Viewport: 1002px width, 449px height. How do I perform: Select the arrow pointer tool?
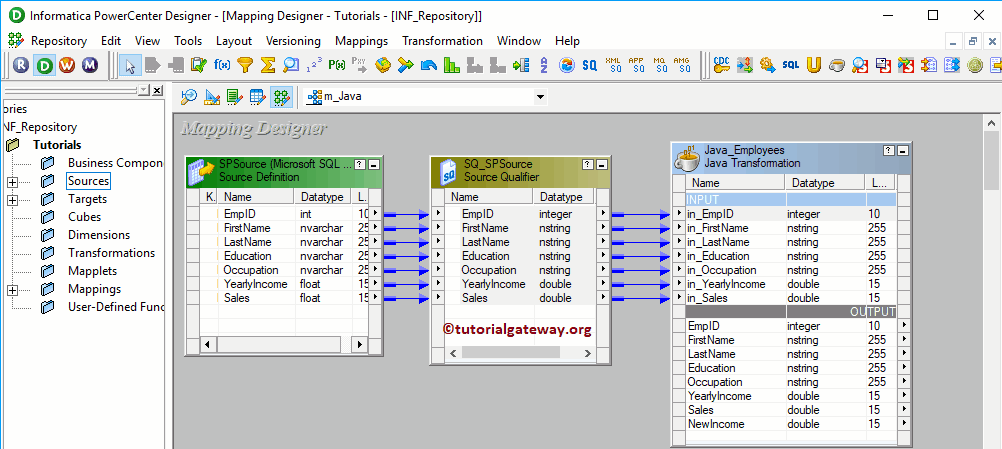point(130,65)
